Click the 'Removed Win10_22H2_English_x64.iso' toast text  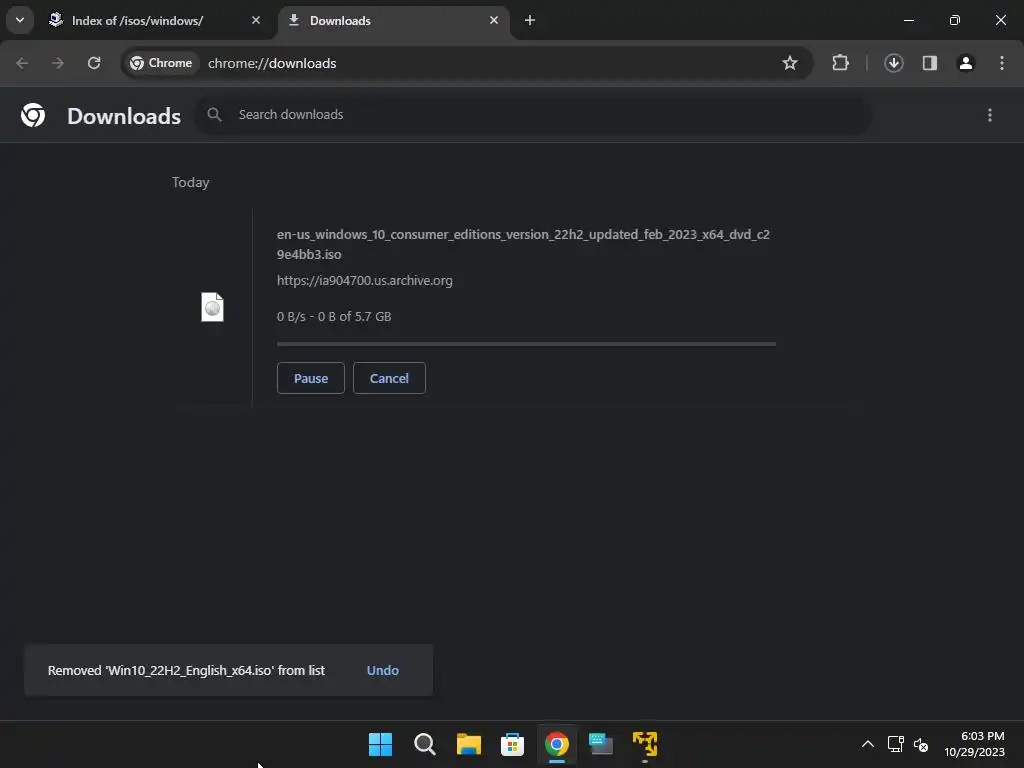186,670
